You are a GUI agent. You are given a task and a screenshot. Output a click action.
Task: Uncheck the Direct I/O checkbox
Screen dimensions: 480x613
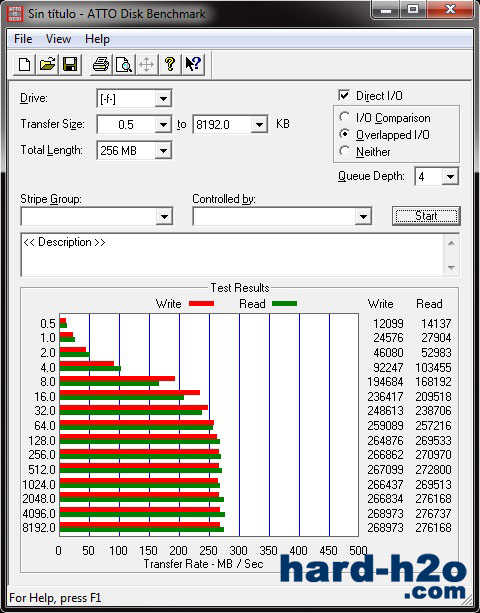(344, 96)
